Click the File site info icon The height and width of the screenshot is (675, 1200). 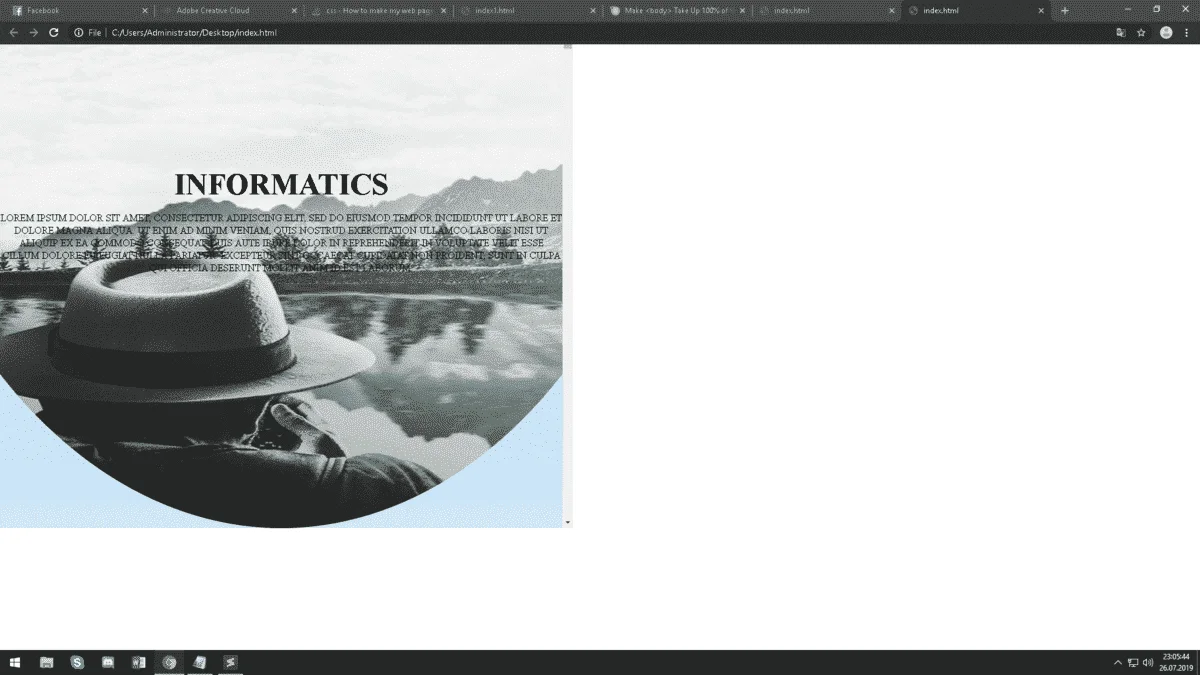click(x=78, y=33)
